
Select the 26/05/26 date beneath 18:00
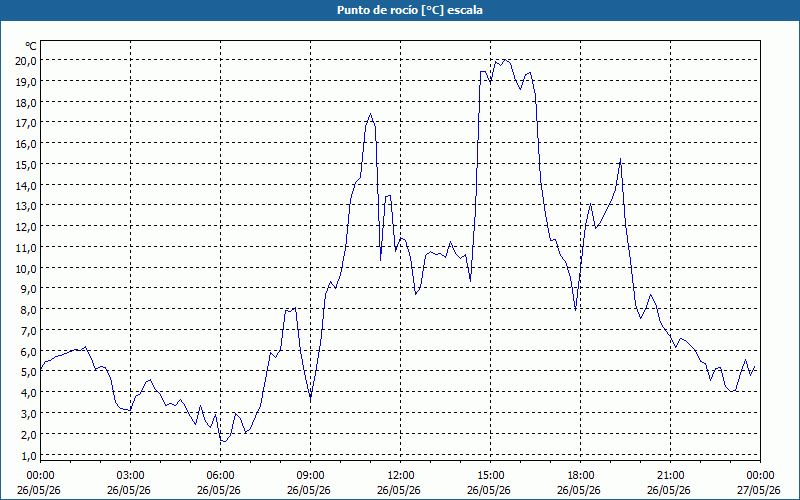coord(579,490)
